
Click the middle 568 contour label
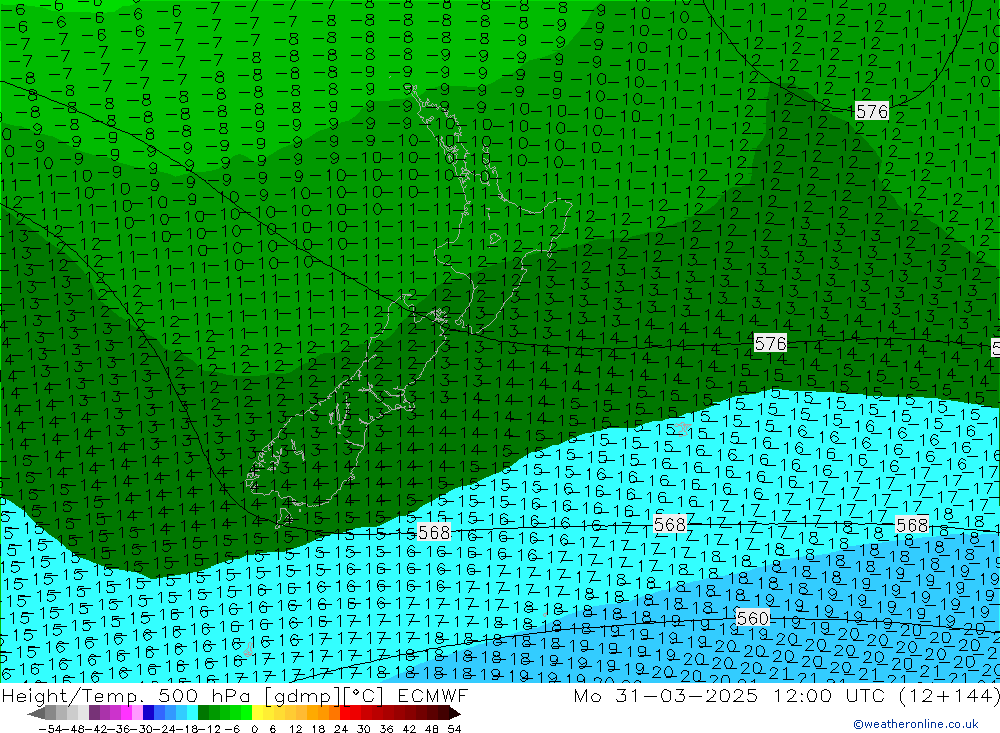click(x=670, y=524)
